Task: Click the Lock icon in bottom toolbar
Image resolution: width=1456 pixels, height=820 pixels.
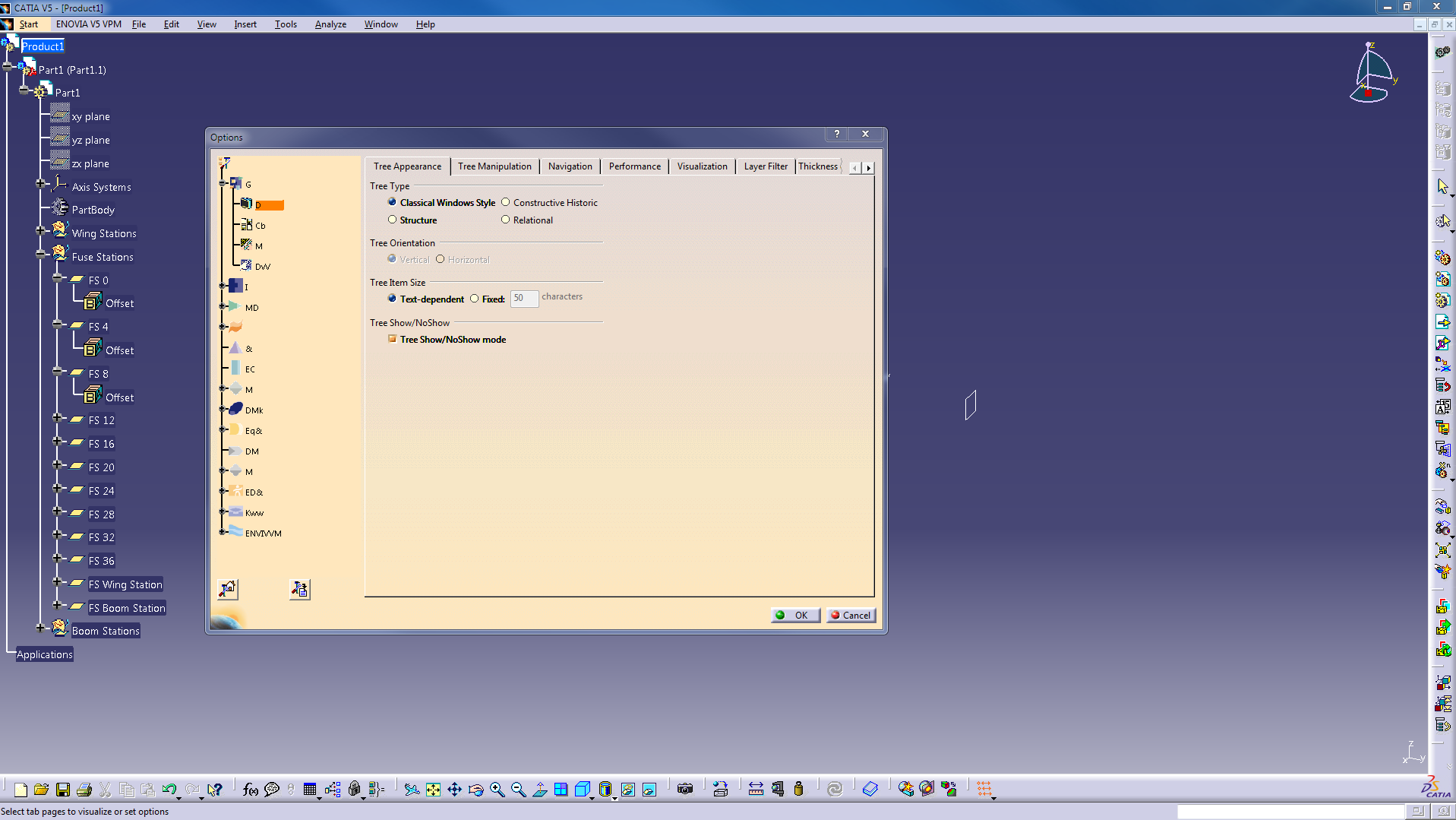Action: (x=354, y=790)
